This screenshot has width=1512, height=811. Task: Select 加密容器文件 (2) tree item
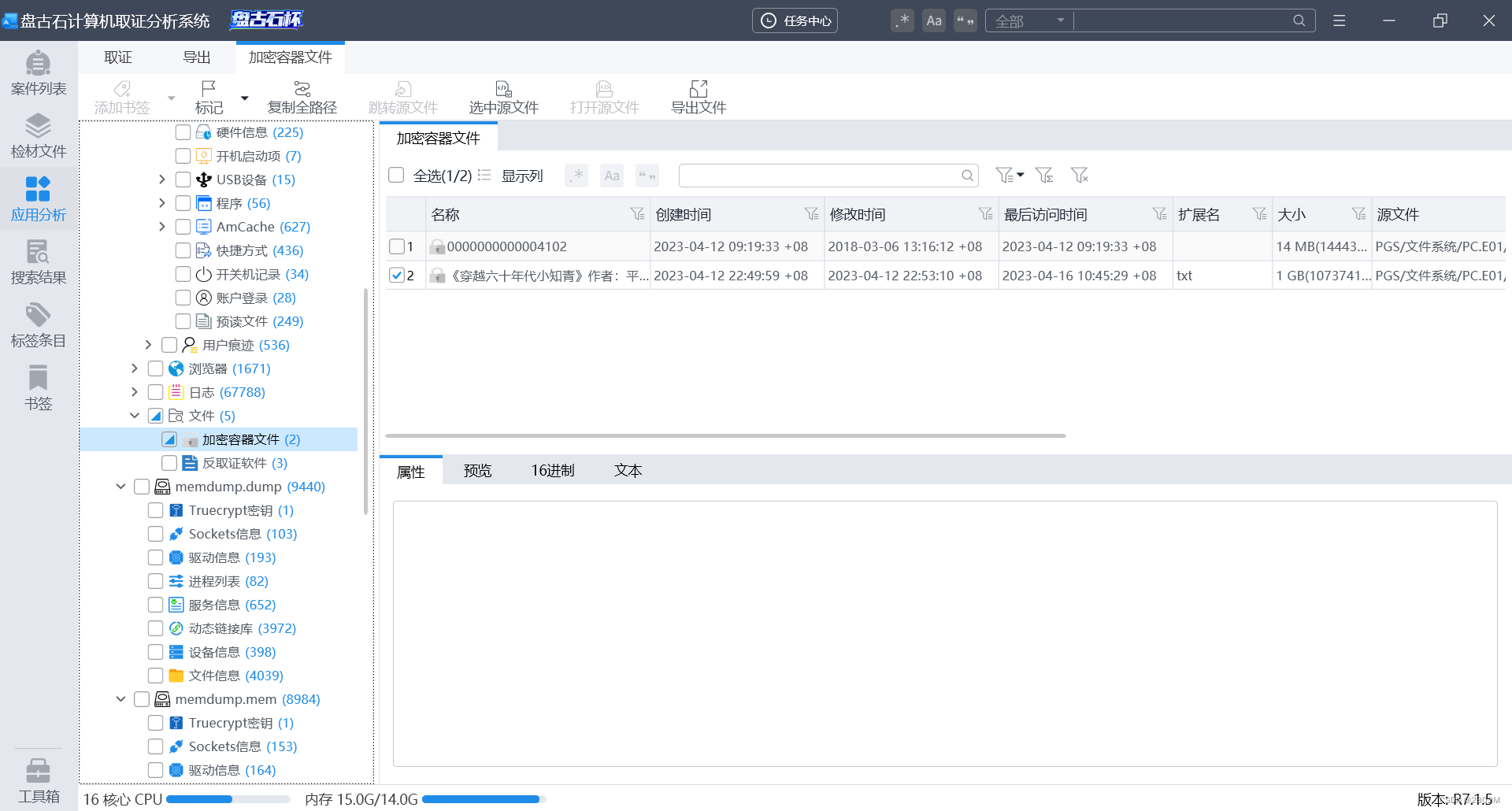click(x=219, y=439)
